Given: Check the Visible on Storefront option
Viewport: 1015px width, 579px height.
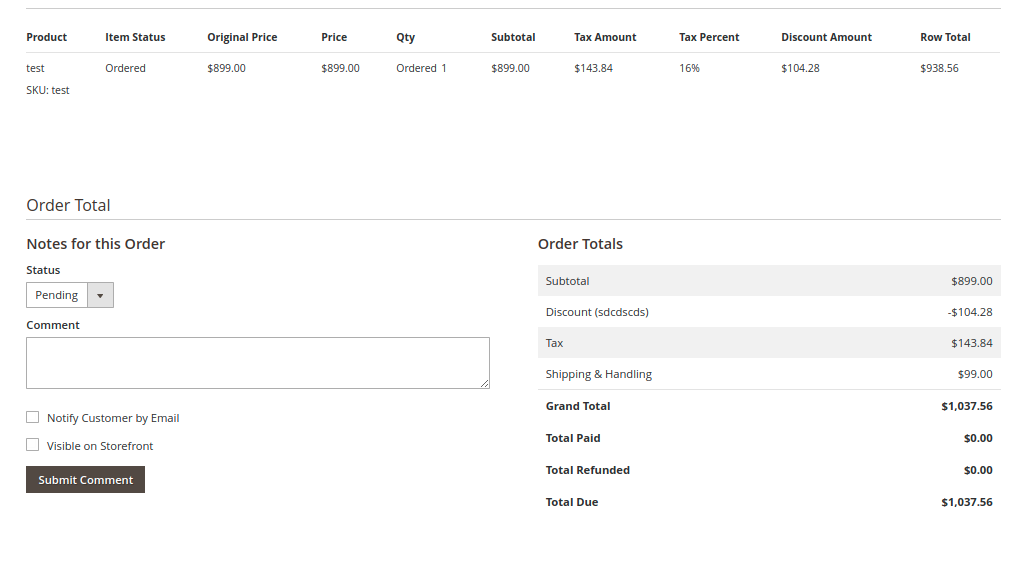Looking at the screenshot, I should (x=32, y=445).
